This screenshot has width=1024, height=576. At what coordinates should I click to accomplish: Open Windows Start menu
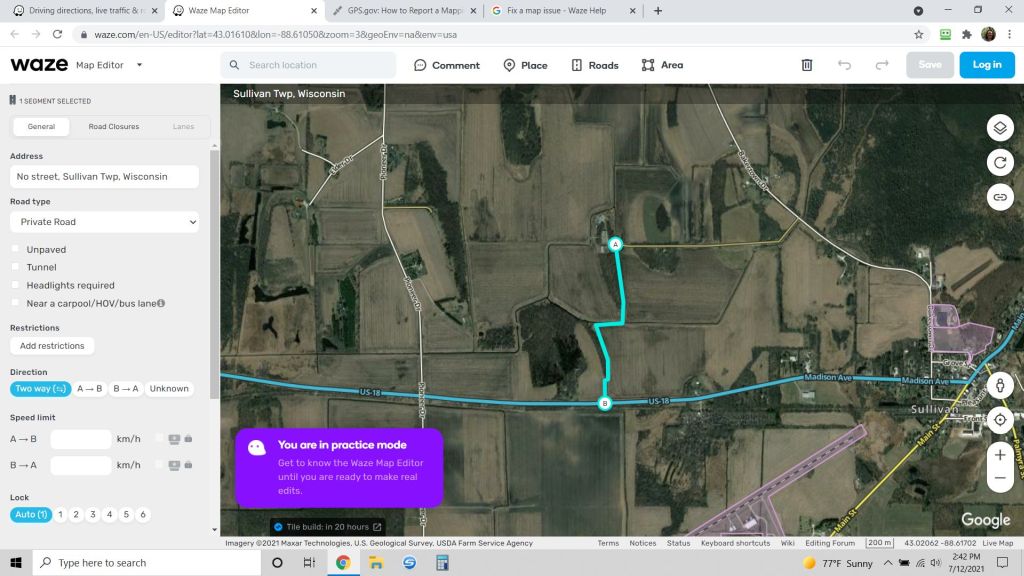pos(16,562)
